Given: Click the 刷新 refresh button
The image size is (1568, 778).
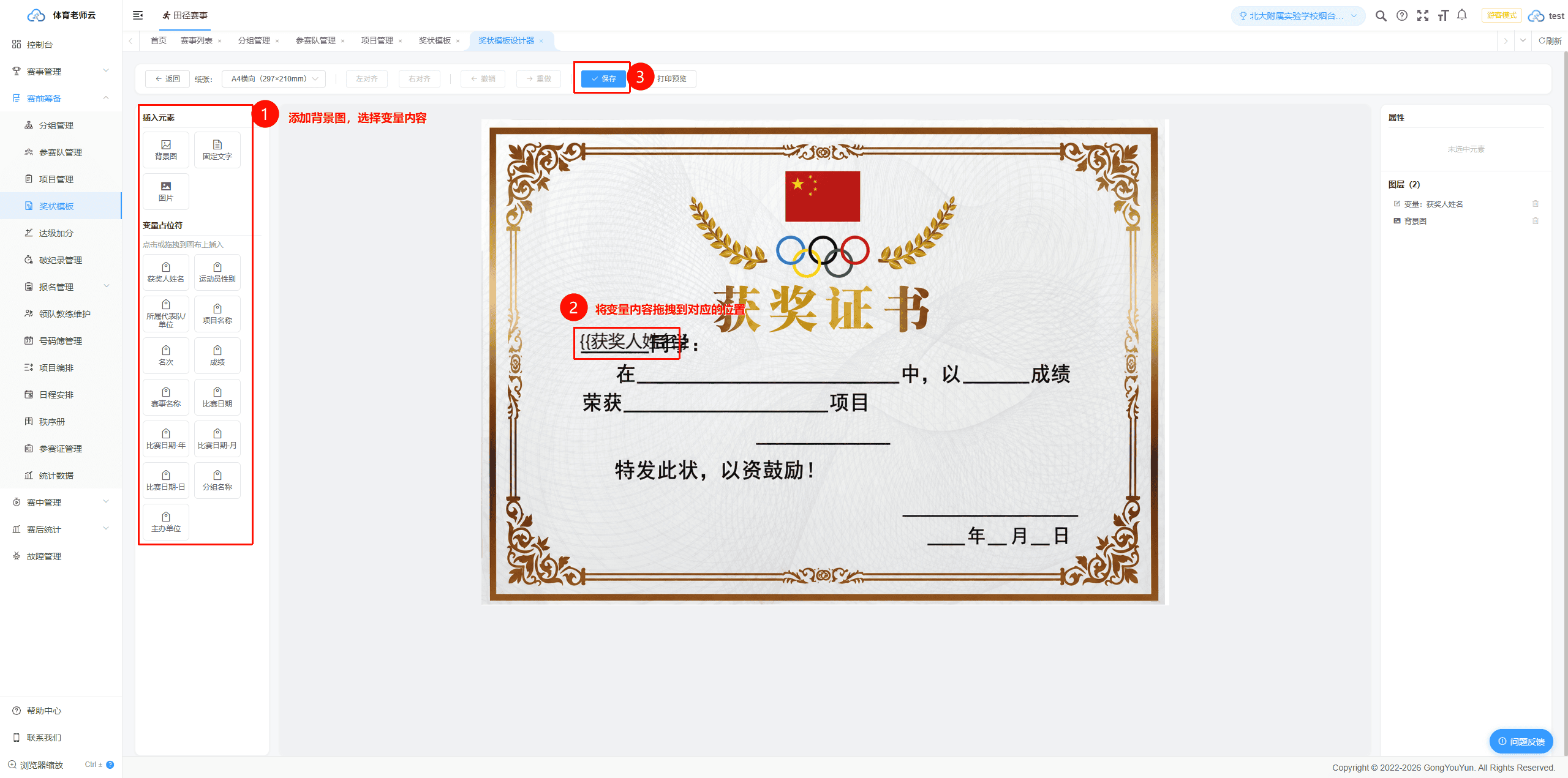Looking at the screenshot, I should (x=1550, y=41).
